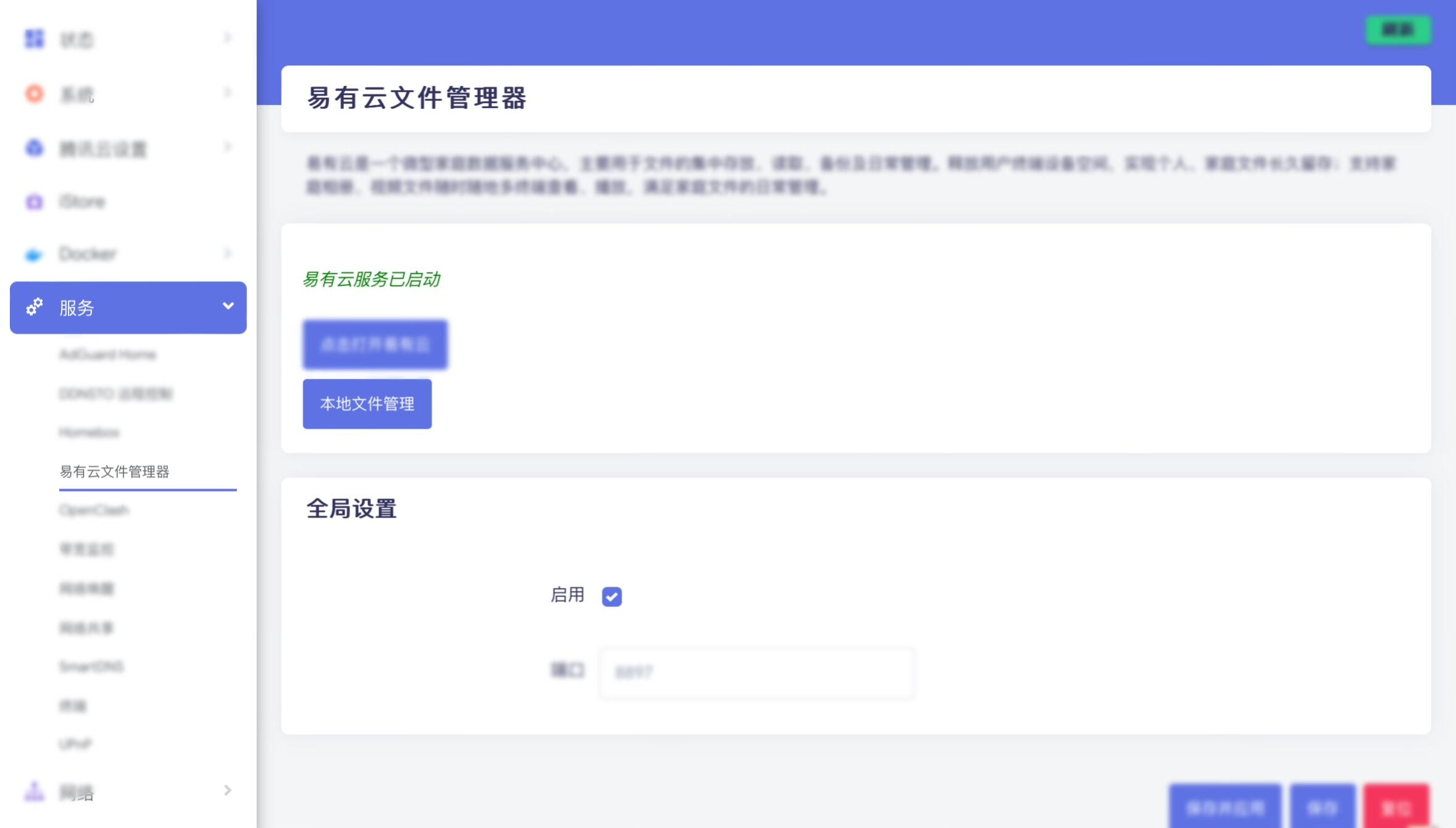Click the 易有云文件管理器 page title

click(x=417, y=98)
